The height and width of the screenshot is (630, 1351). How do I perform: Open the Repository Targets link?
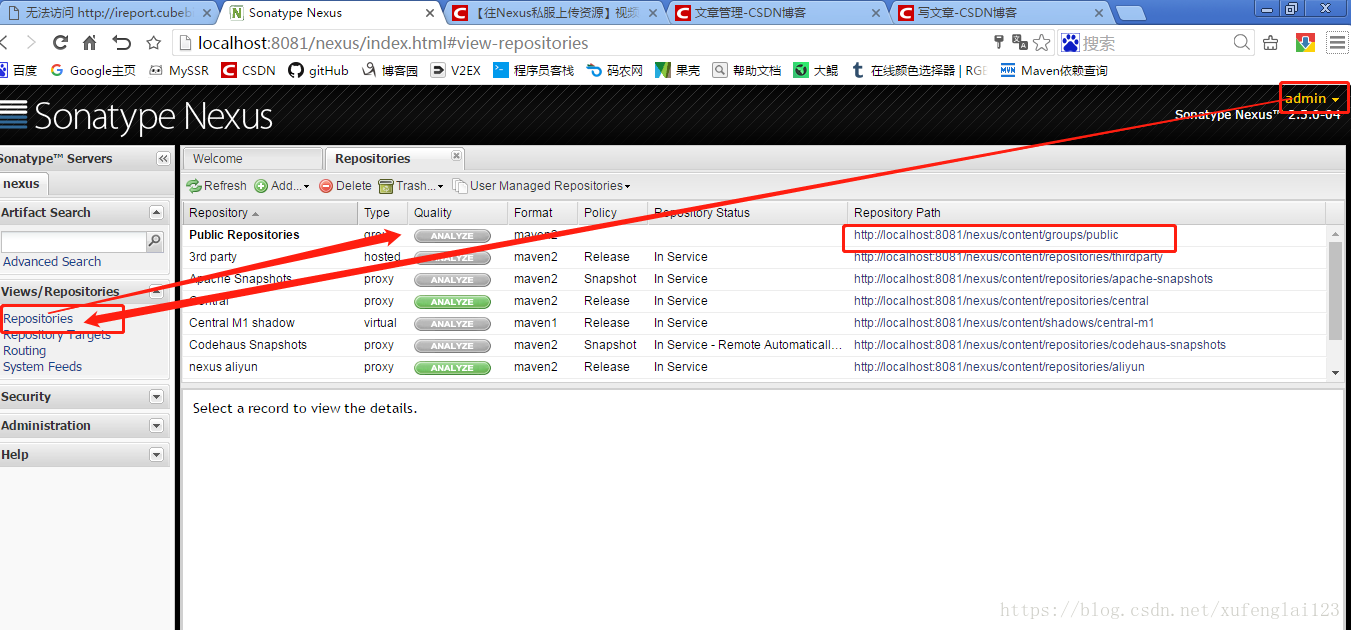coord(57,335)
